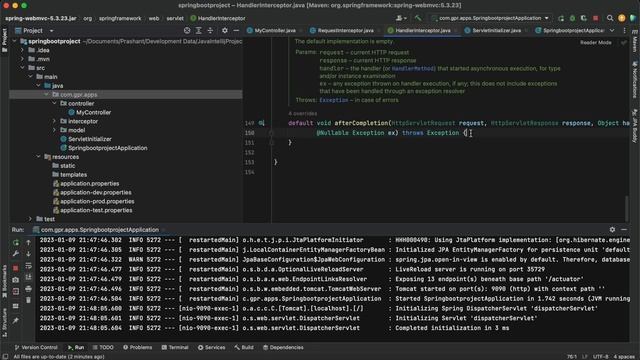The image size is (640, 360).
Task: Open Run panel settings gear
Action: (x=612, y=230)
